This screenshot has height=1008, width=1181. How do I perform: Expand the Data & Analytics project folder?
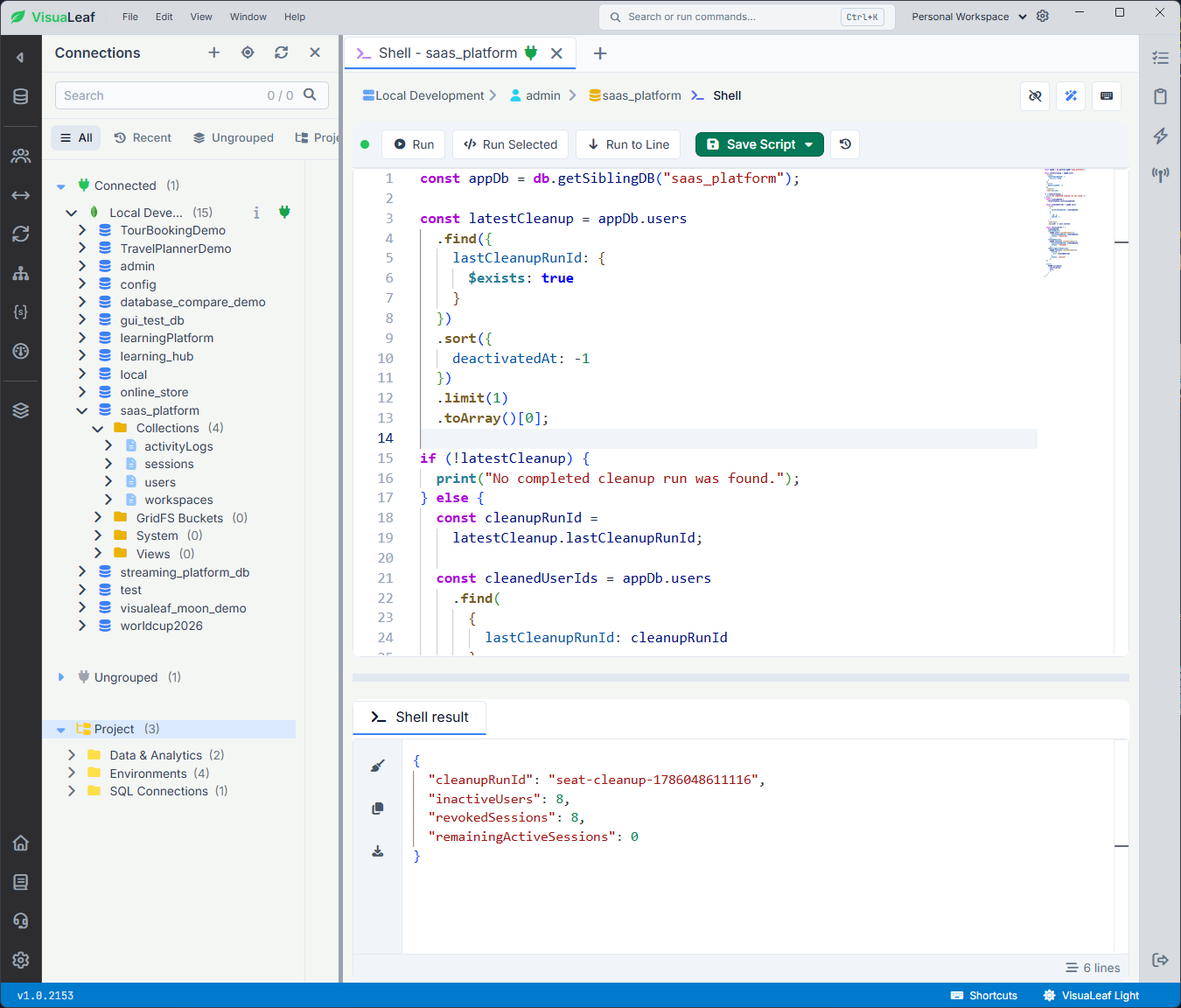click(72, 755)
